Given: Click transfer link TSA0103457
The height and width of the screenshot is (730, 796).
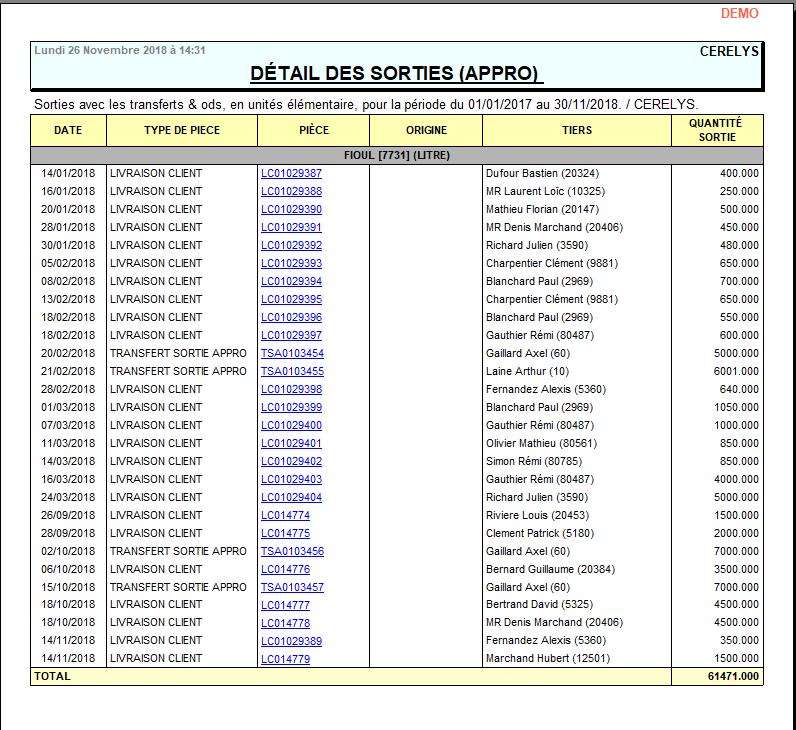Looking at the screenshot, I should (x=292, y=587).
